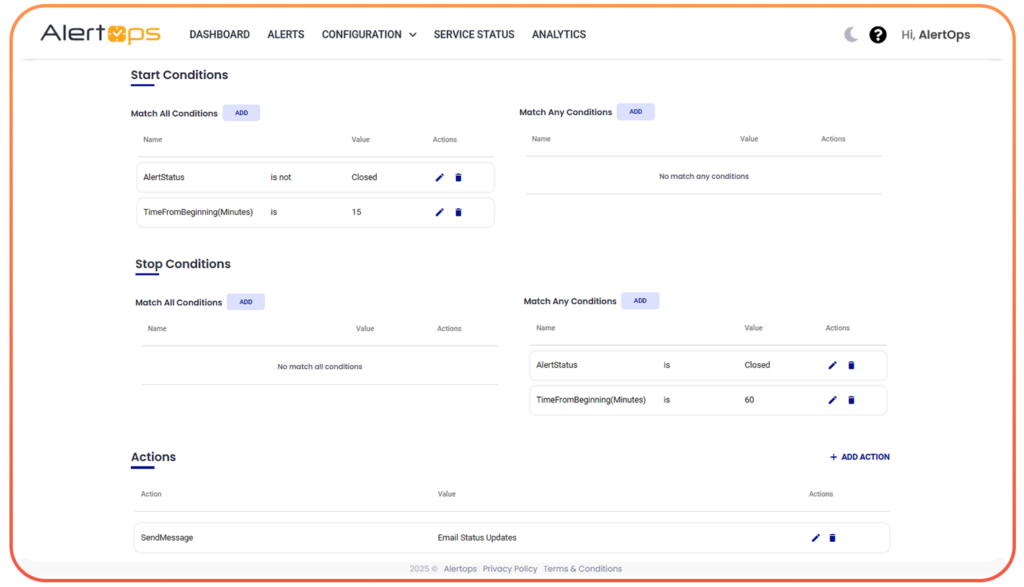This screenshot has height=587, width=1024.
Task: Delete the TimeFromBeginning start condition using trash icon
Action: tap(458, 212)
